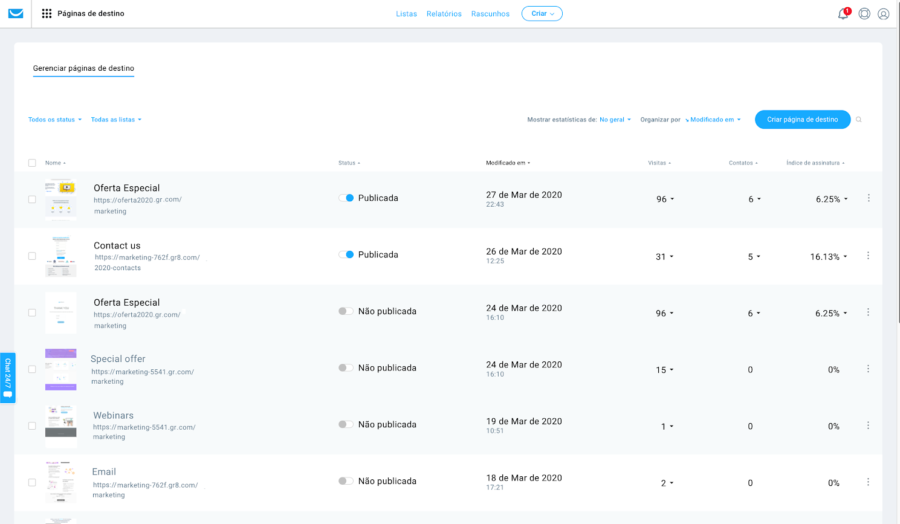Open thumbnail of Contact us page
This screenshot has width=900, height=524.
61,256
